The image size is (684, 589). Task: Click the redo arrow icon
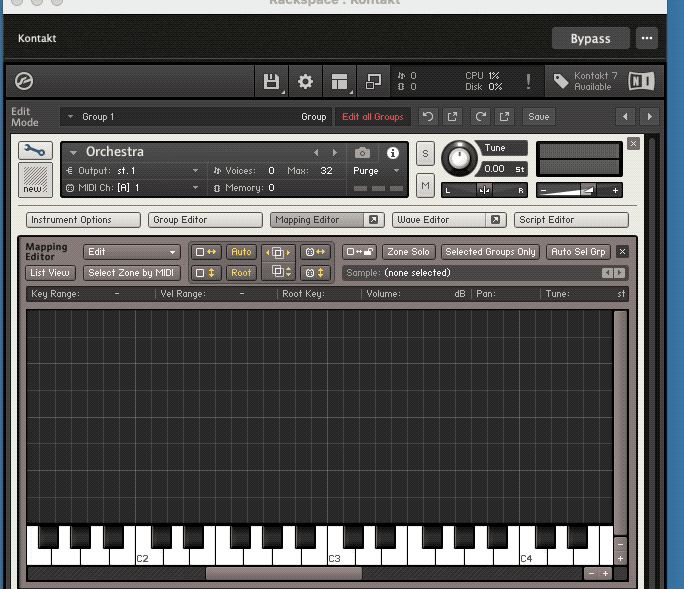pyautogui.click(x=480, y=116)
